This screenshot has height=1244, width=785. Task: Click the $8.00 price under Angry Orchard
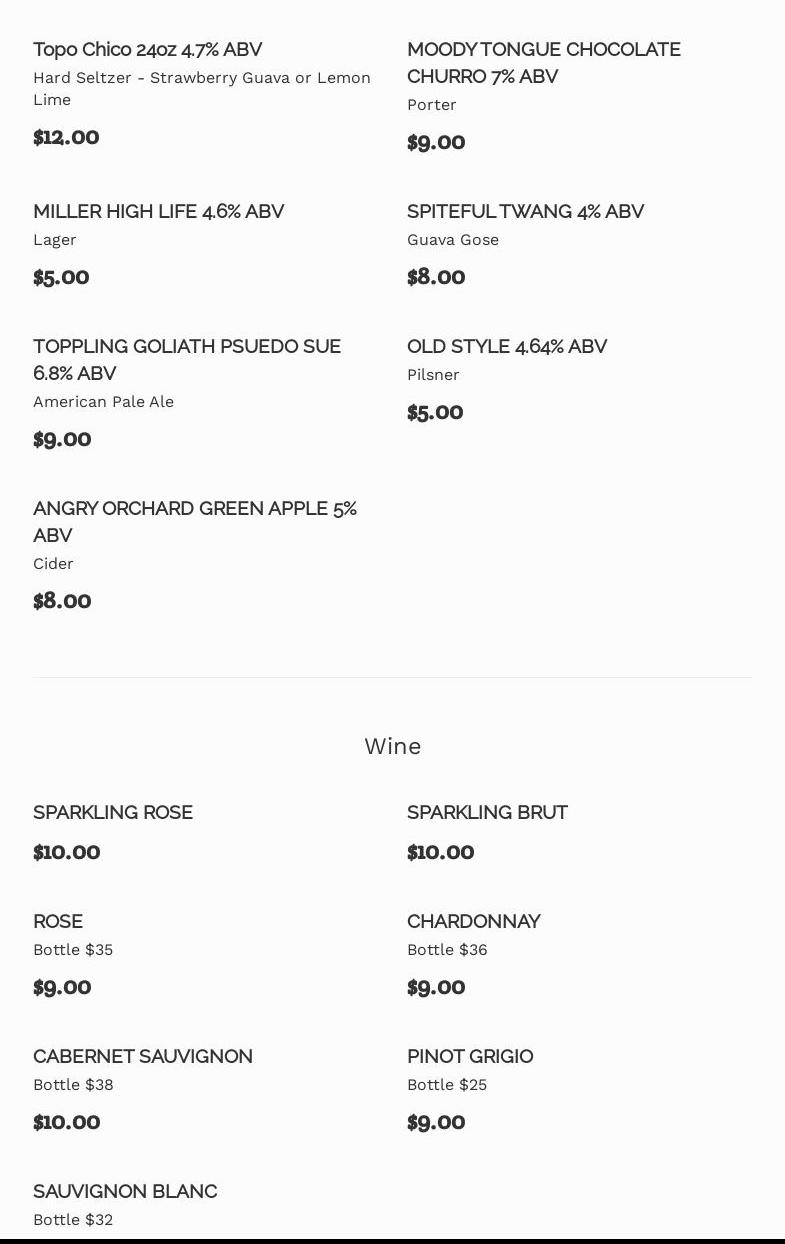62,601
